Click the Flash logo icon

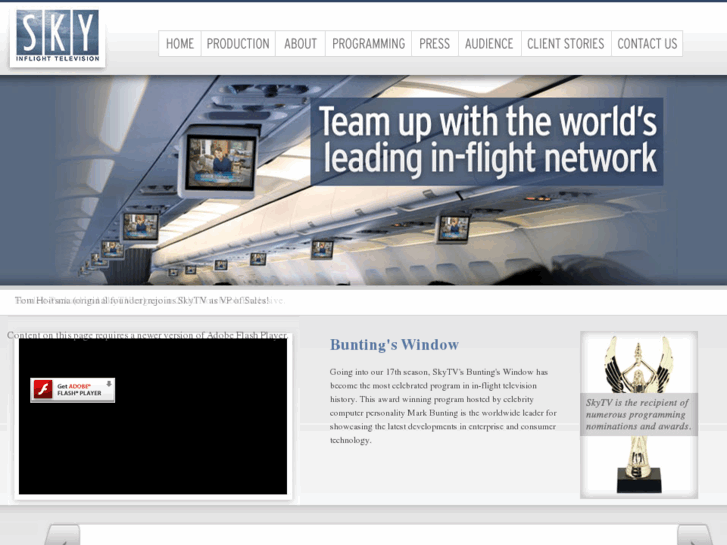pos(43,389)
